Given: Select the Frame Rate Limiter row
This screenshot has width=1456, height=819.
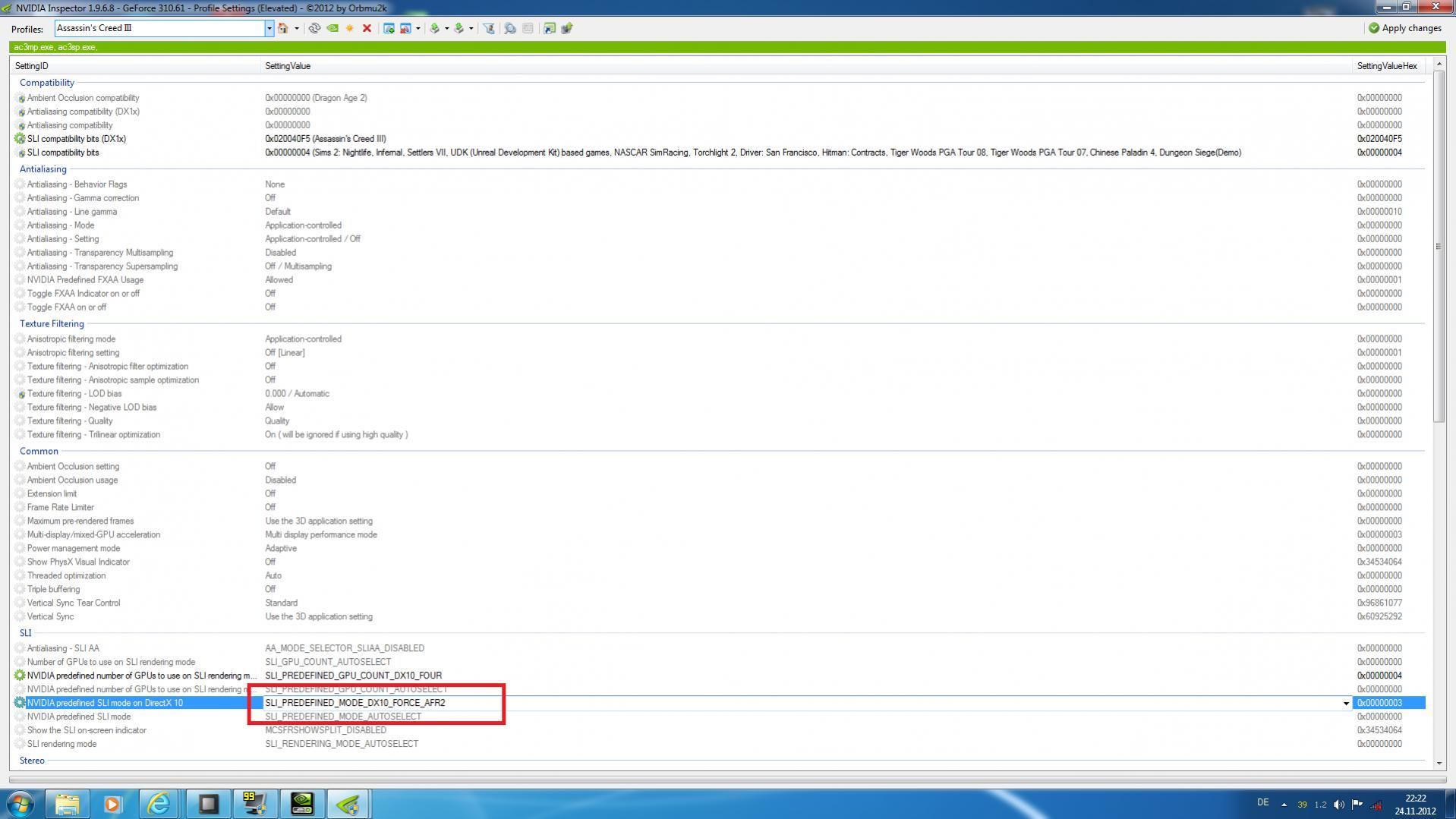Looking at the screenshot, I should 718,508.
